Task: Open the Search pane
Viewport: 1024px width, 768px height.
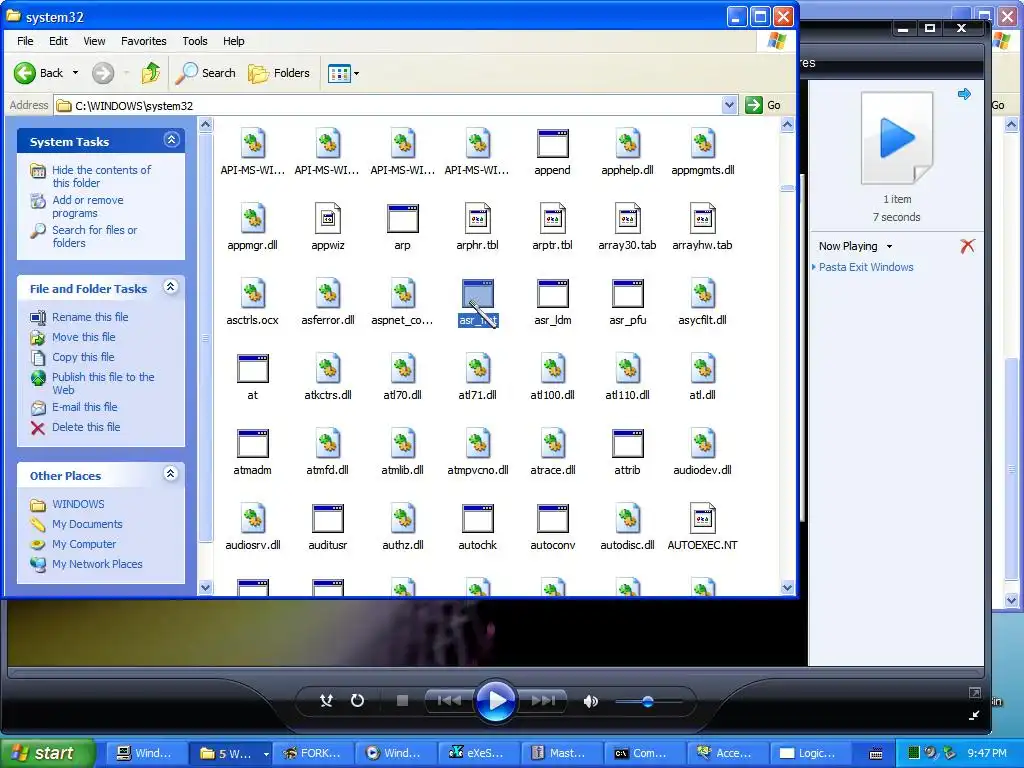Action: click(205, 73)
